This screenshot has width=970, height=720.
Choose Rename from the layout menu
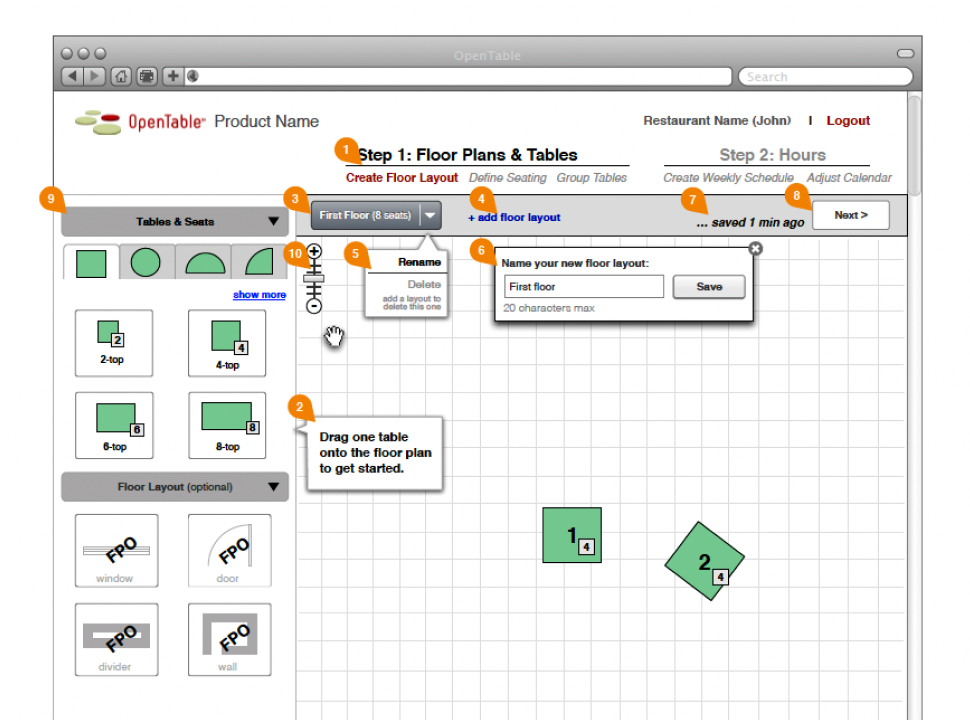click(x=419, y=262)
